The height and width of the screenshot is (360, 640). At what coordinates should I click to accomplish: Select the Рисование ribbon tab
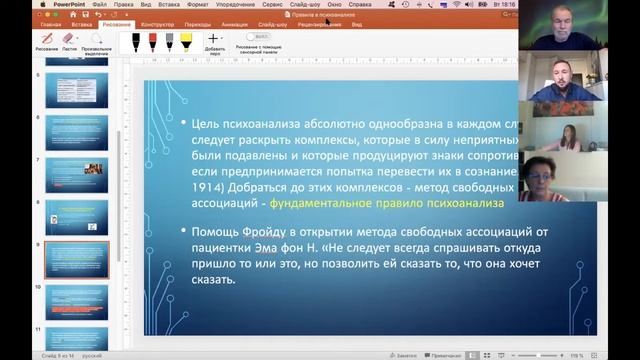(x=116, y=24)
